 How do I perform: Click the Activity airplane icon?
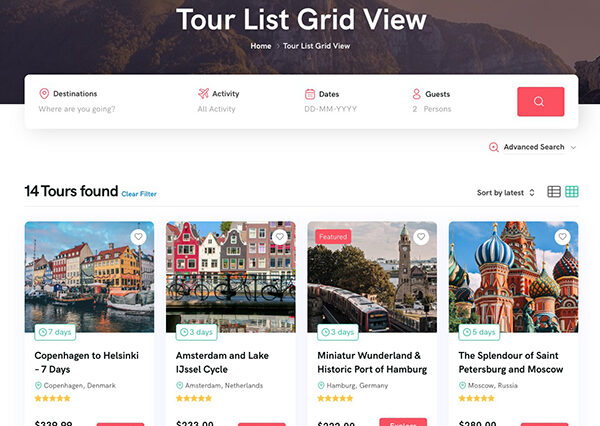[x=203, y=94]
